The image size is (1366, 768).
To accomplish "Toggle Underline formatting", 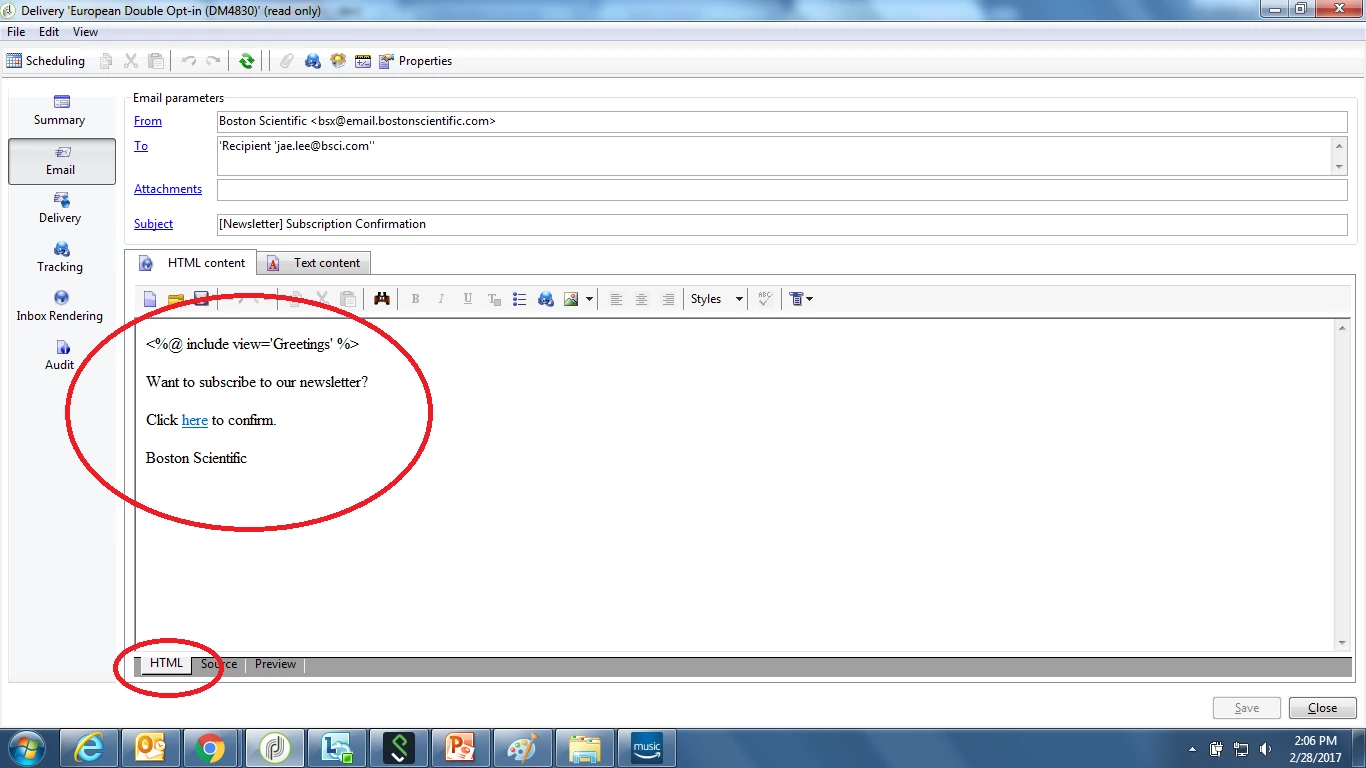I will [467, 299].
